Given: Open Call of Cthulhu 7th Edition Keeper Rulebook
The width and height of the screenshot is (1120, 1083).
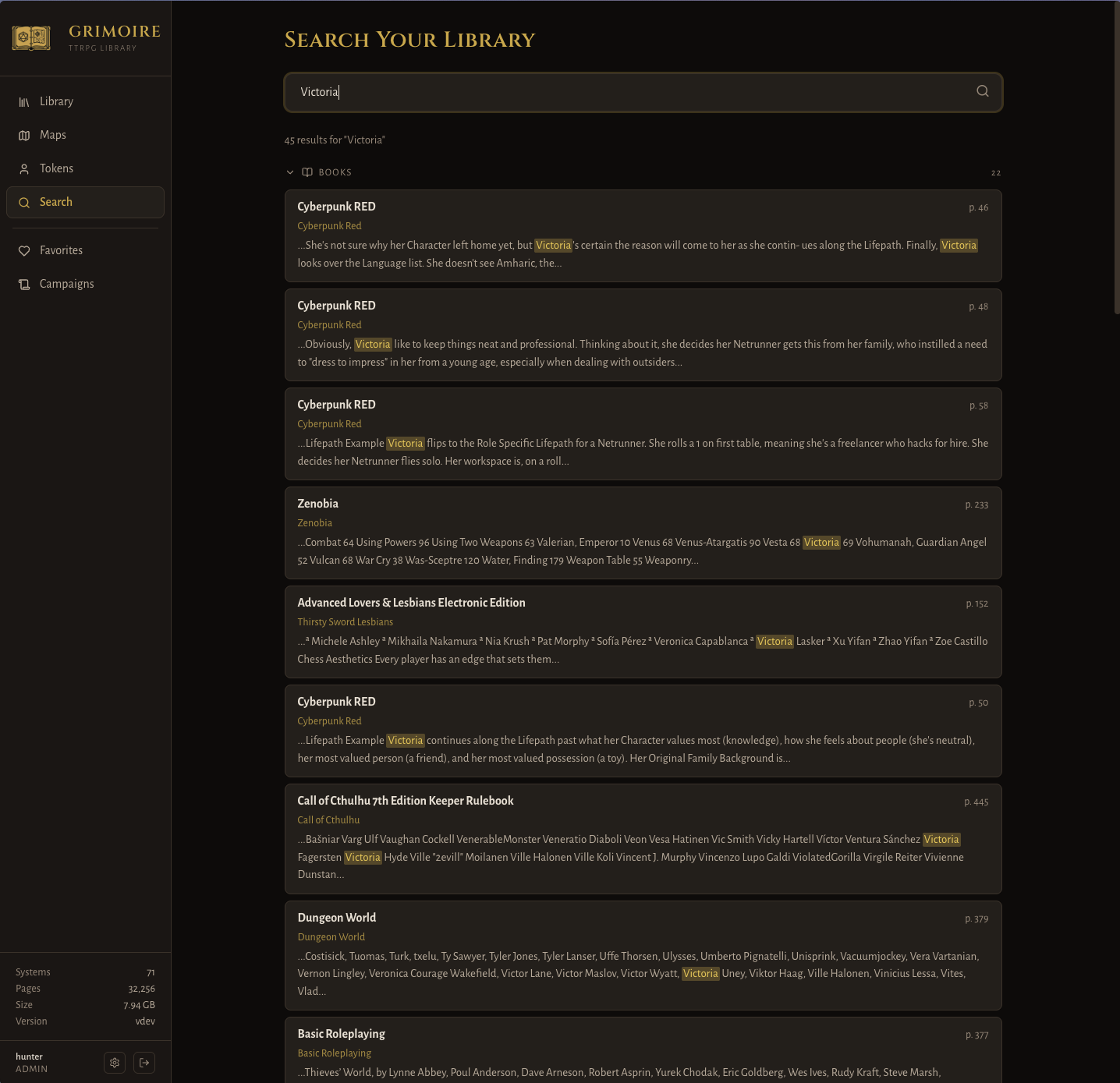Looking at the screenshot, I should click(643, 839).
